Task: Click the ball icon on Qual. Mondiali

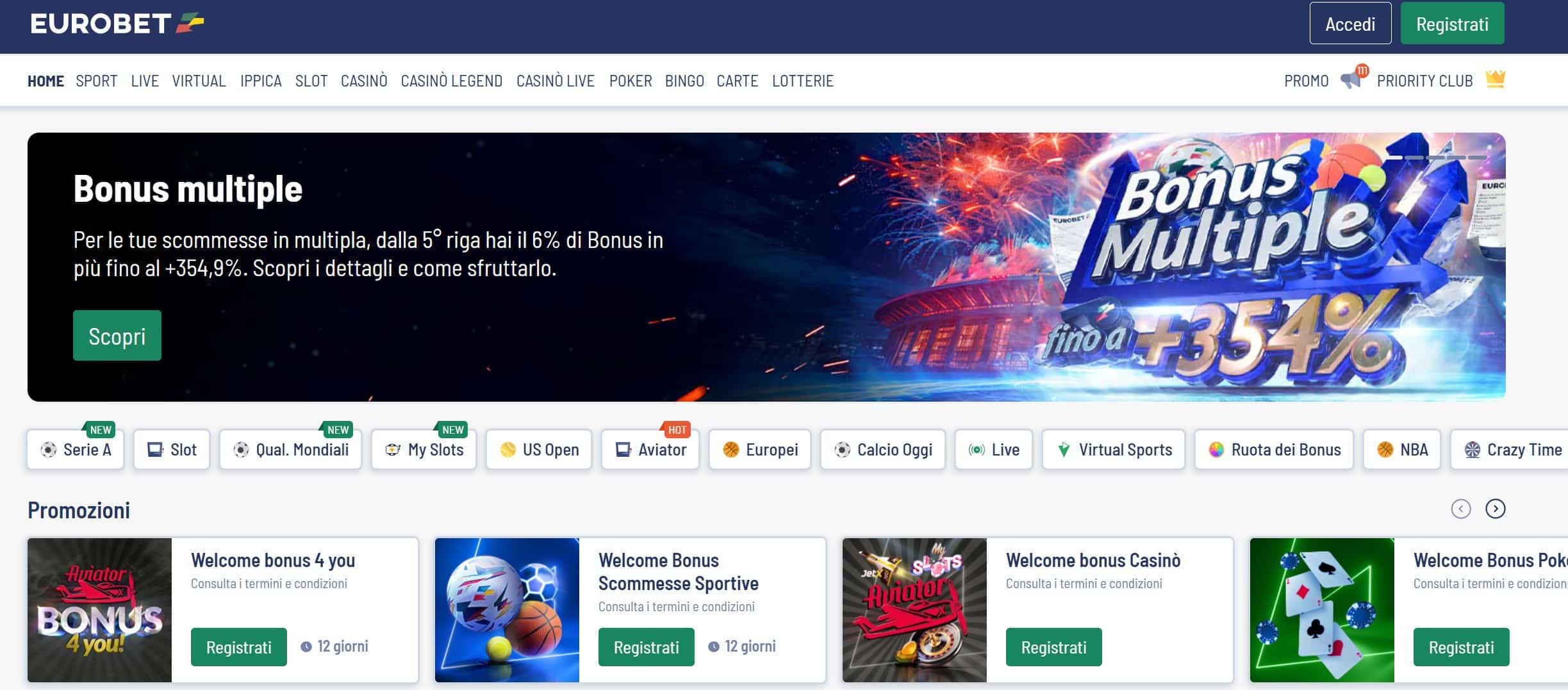Action: point(241,450)
